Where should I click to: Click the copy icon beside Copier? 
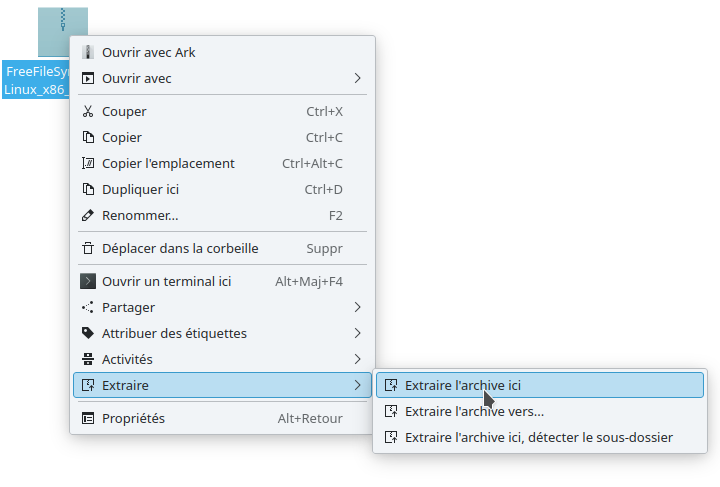coord(88,138)
